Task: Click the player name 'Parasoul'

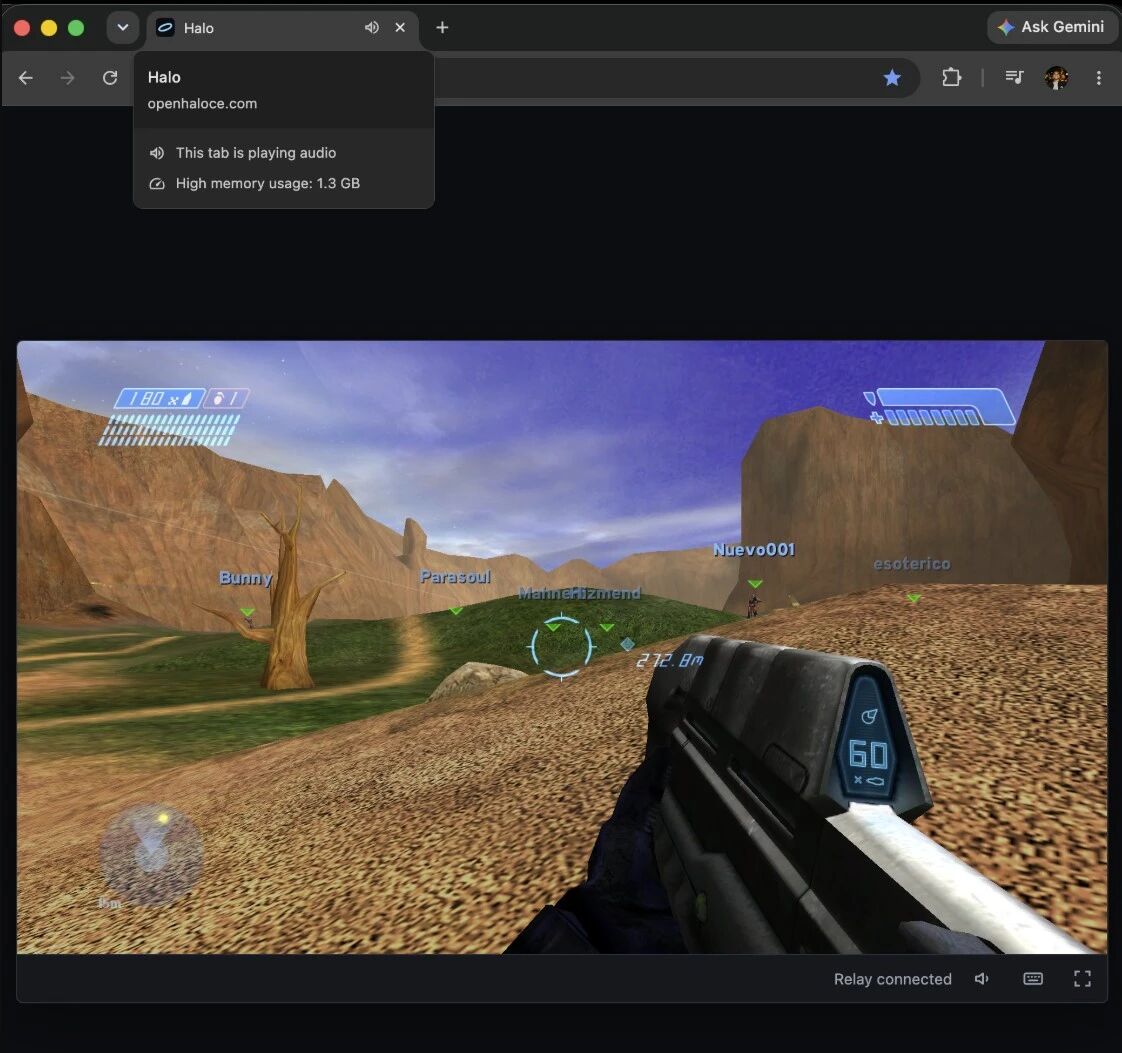Action: (455, 577)
